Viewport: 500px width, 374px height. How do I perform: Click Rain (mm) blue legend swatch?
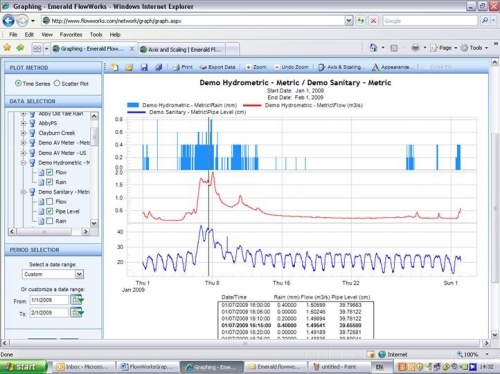133,105
